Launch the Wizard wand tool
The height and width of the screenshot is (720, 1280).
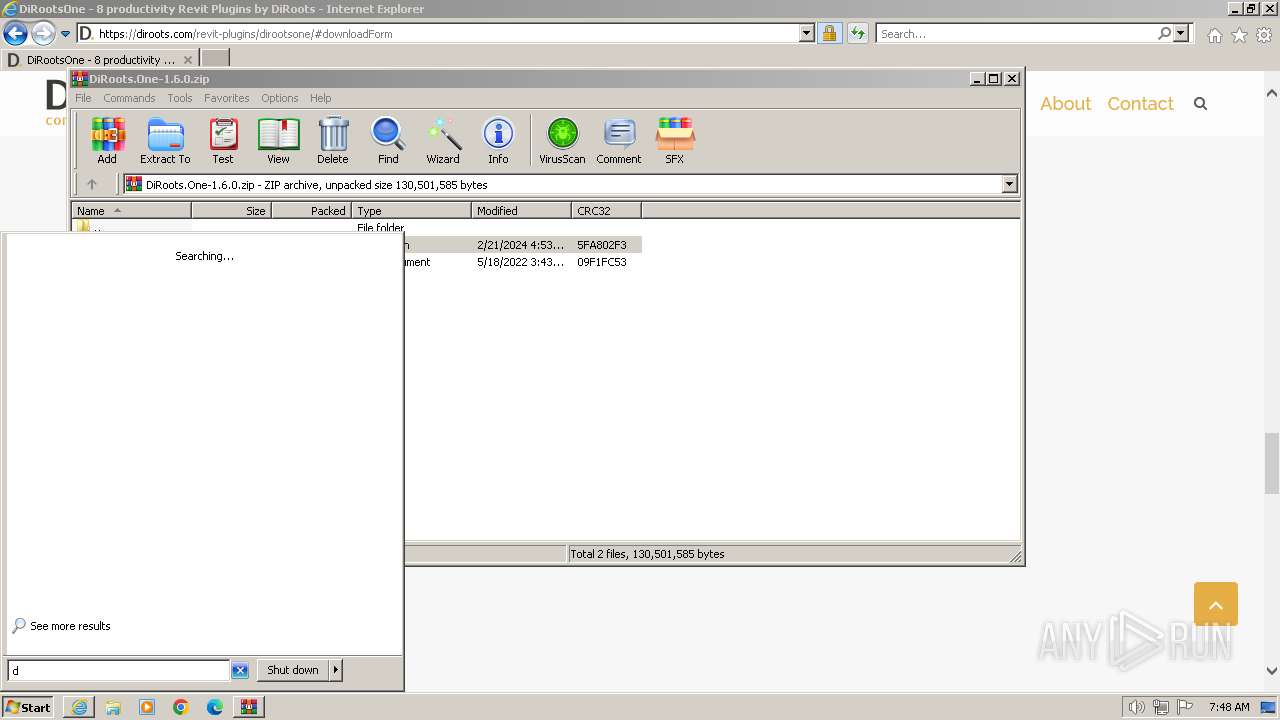[443, 140]
